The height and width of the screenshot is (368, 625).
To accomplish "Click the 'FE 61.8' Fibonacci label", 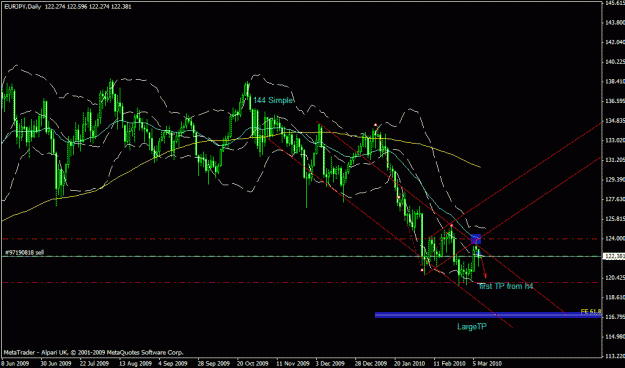I will pyautogui.click(x=591, y=311).
